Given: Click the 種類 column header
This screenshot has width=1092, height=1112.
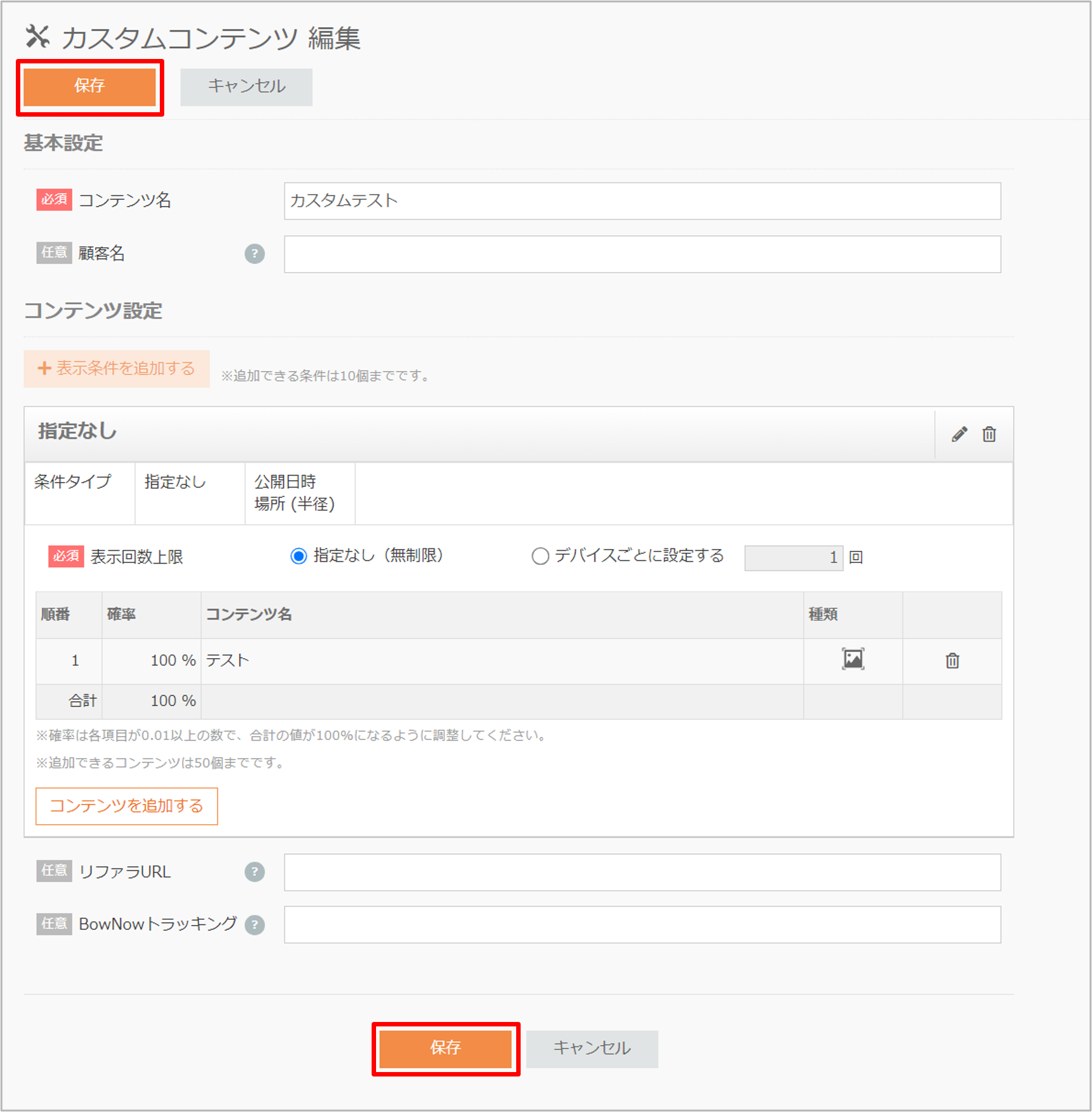Looking at the screenshot, I should [x=853, y=614].
